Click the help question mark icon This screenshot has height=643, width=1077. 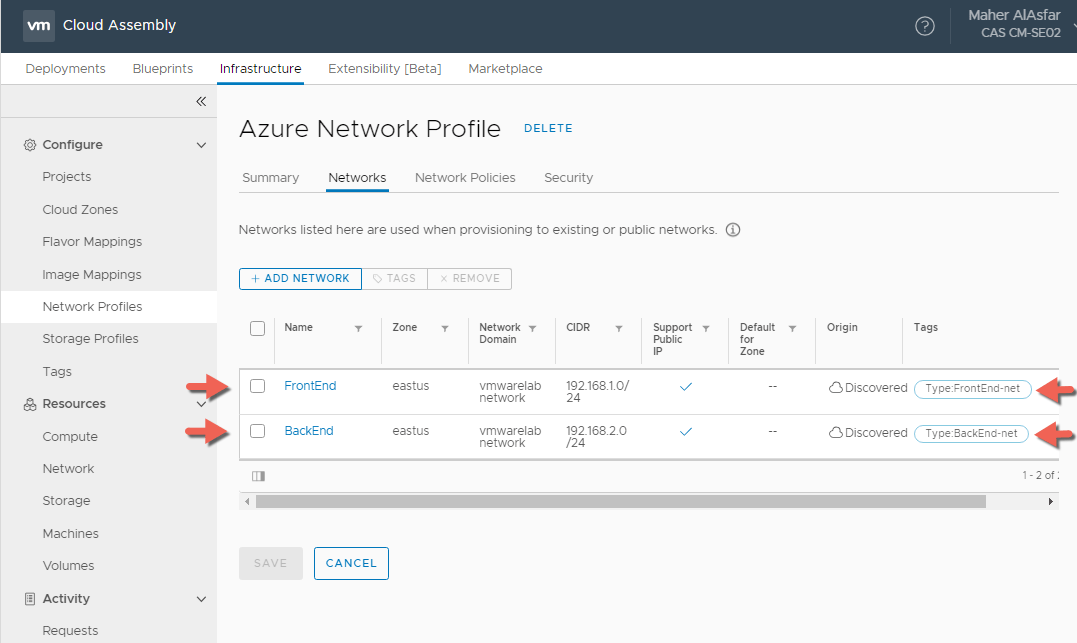click(x=925, y=26)
